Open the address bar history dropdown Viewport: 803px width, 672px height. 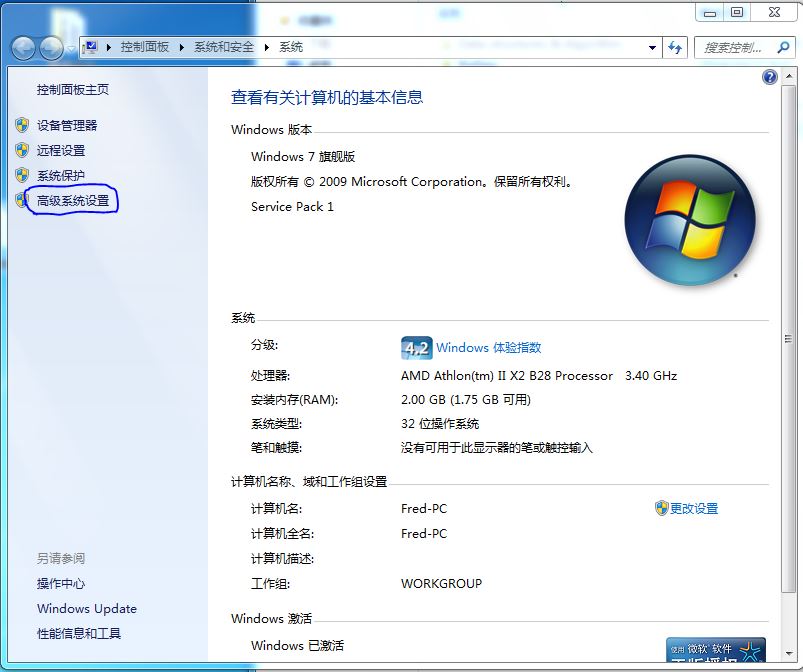pyautogui.click(x=652, y=48)
